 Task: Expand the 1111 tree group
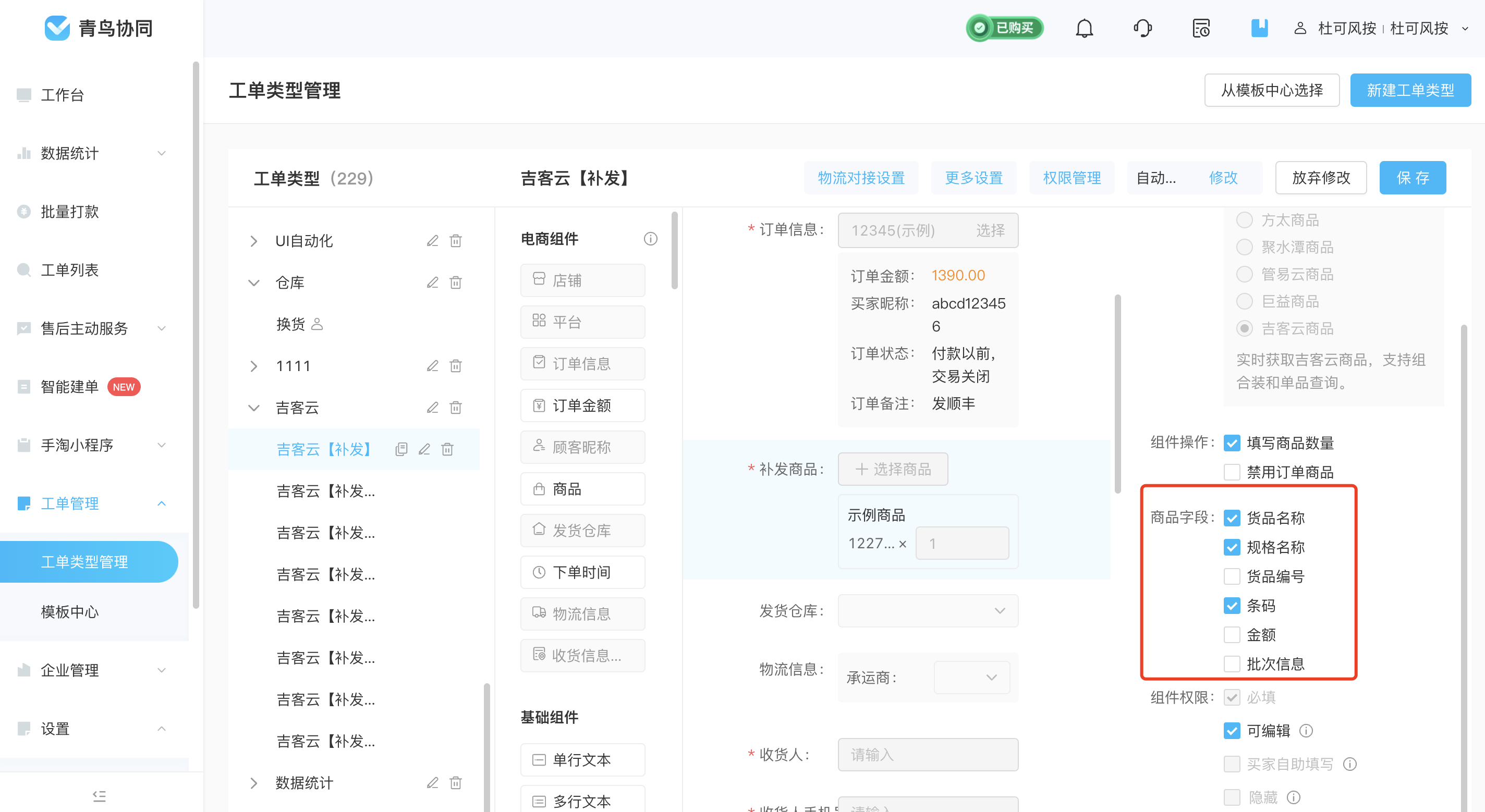point(253,366)
